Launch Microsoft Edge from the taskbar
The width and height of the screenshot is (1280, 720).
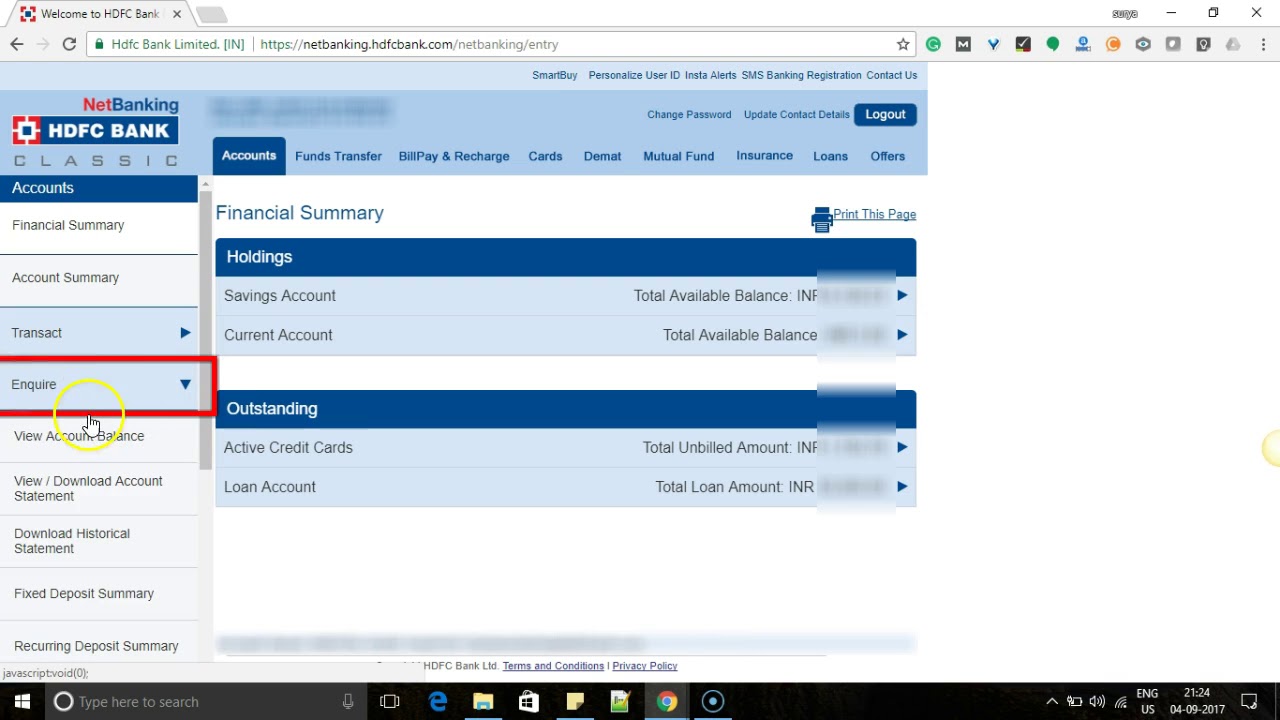click(x=438, y=701)
